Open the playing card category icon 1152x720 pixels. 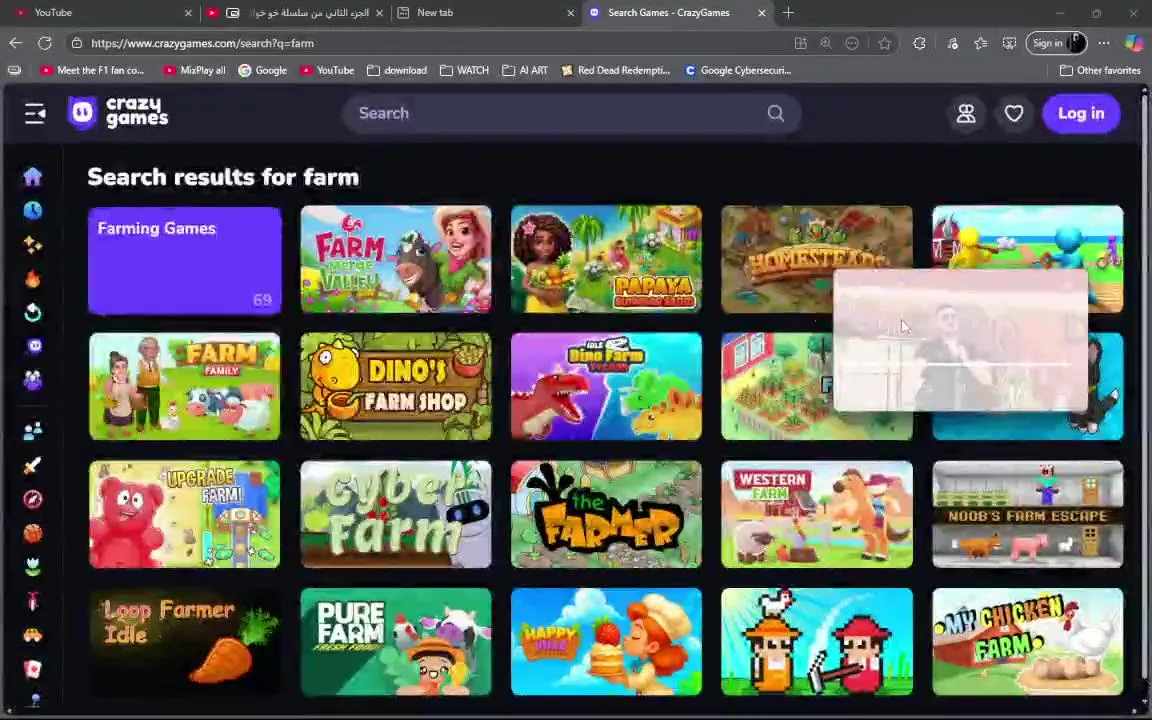point(32,669)
